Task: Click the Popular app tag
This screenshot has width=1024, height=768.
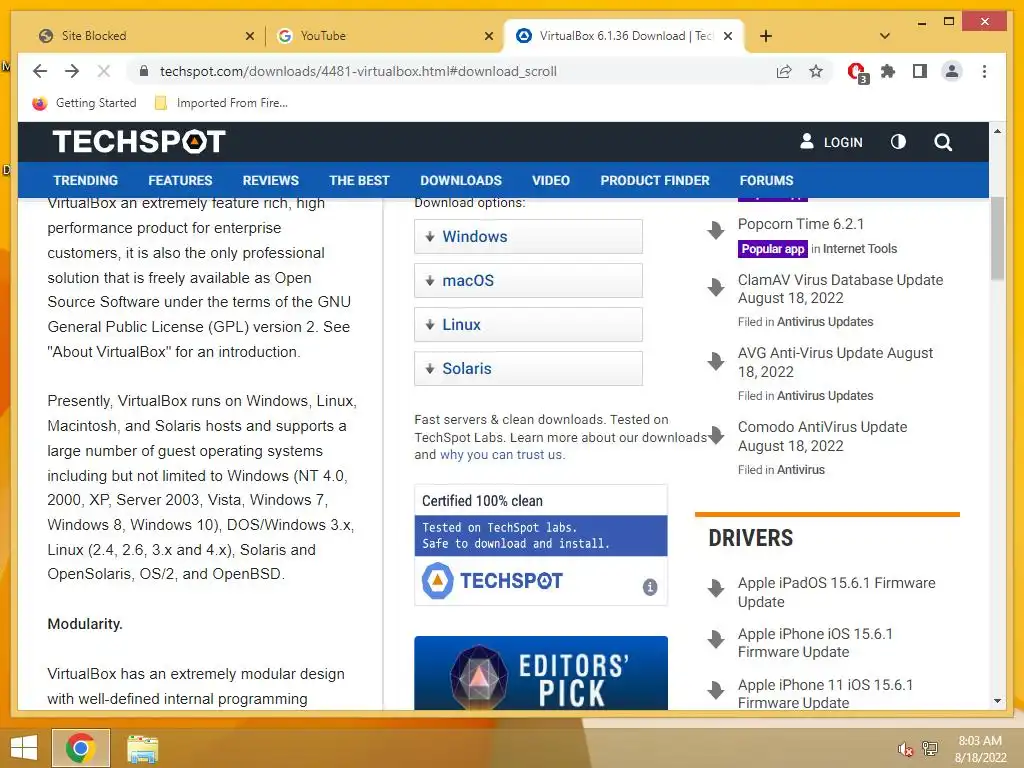Action: [773, 249]
